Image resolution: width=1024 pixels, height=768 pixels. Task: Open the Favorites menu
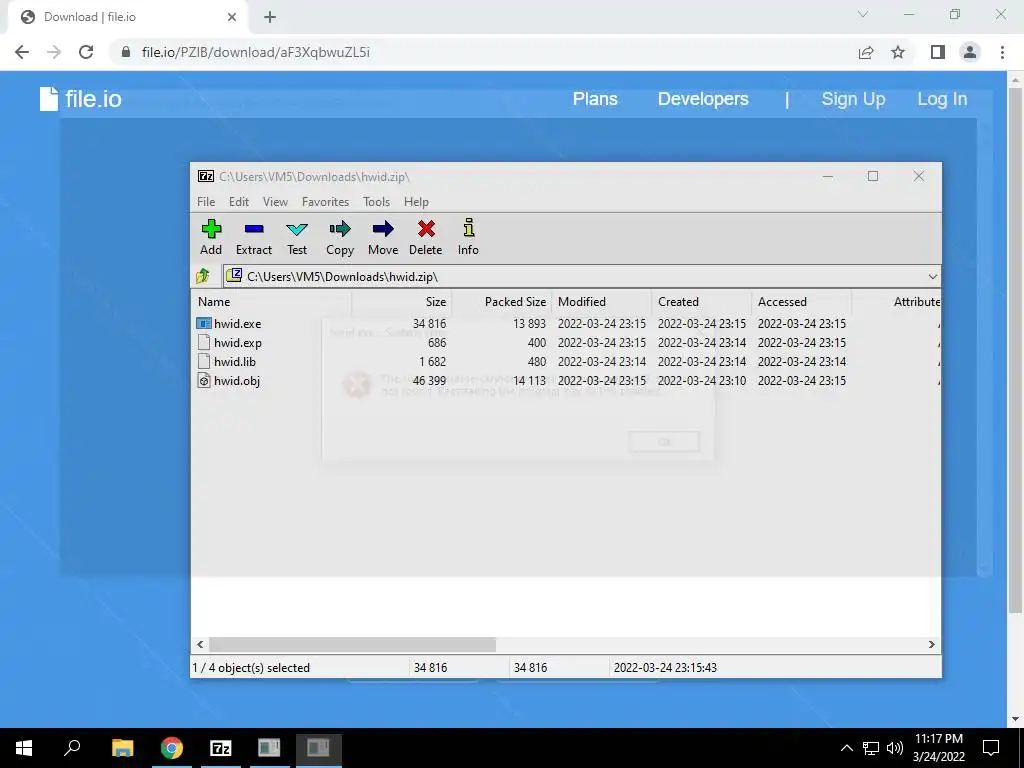[325, 202]
